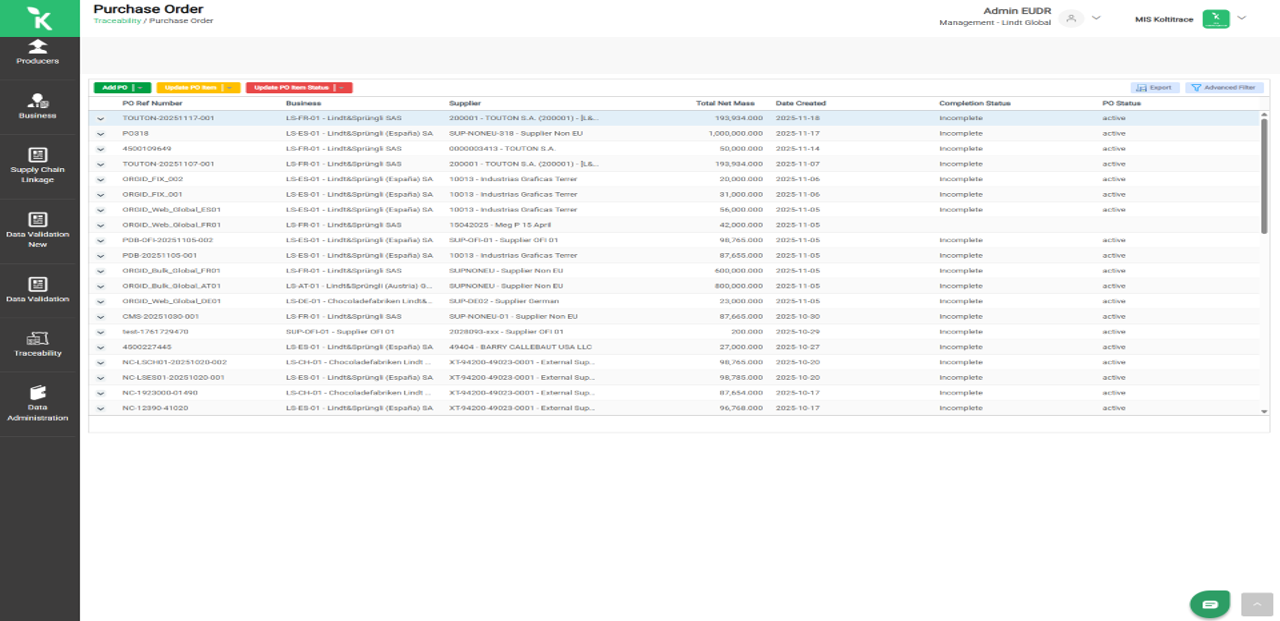Select the ORGID_FIX_001 reference cell
The height and width of the screenshot is (621, 1280).
coord(152,194)
